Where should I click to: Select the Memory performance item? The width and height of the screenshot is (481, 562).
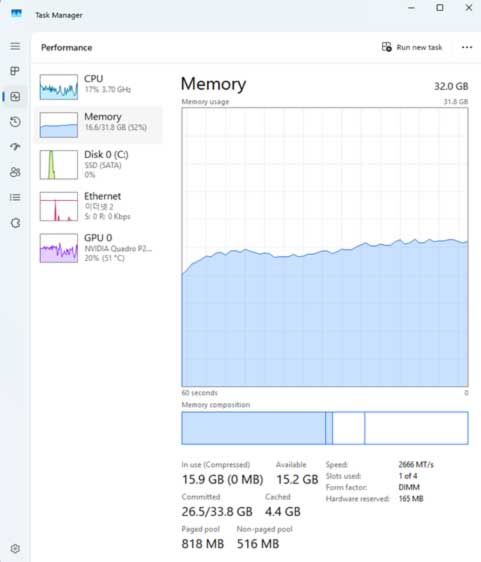pyautogui.click(x=98, y=125)
